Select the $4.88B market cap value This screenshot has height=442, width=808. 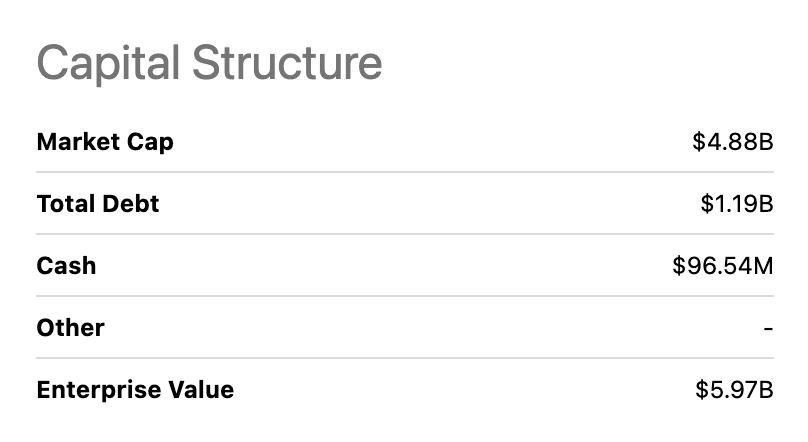(x=733, y=142)
